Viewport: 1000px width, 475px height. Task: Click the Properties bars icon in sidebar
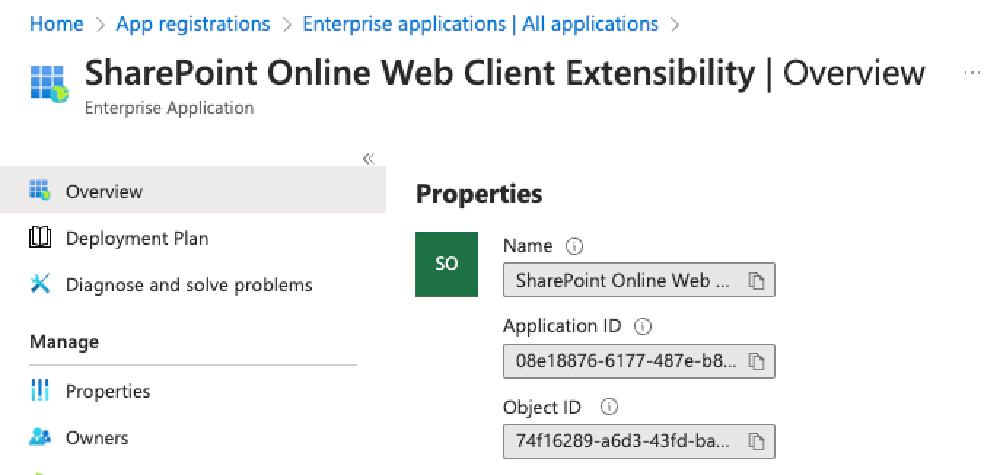click(x=40, y=390)
